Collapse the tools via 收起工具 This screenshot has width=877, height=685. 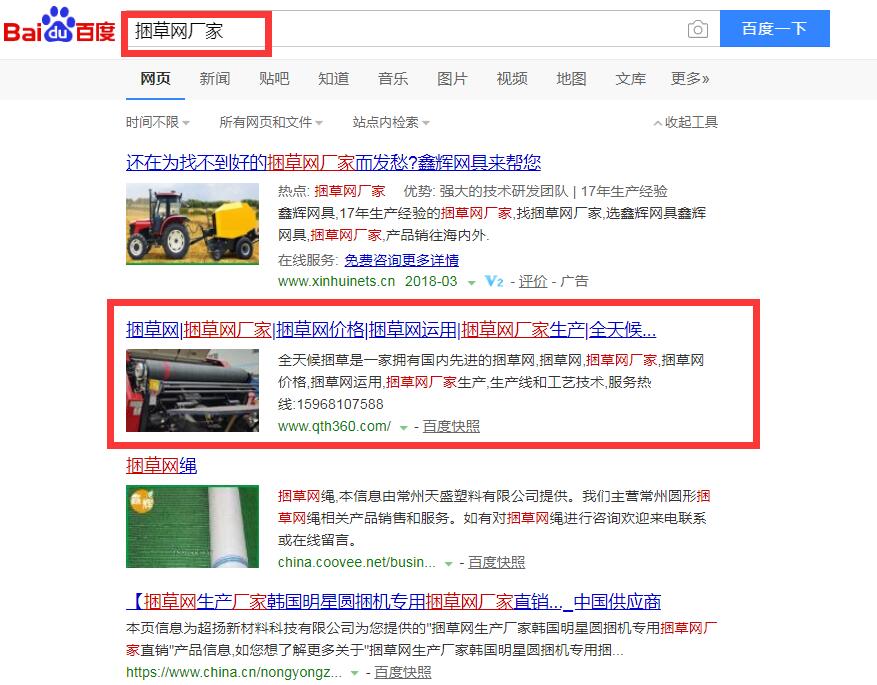pyautogui.click(x=686, y=122)
